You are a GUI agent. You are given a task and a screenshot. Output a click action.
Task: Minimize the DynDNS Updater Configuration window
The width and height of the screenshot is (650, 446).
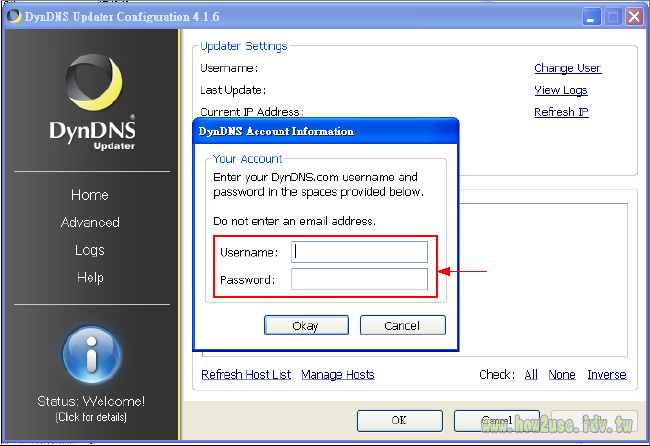pyautogui.click(x=591, y=17)
